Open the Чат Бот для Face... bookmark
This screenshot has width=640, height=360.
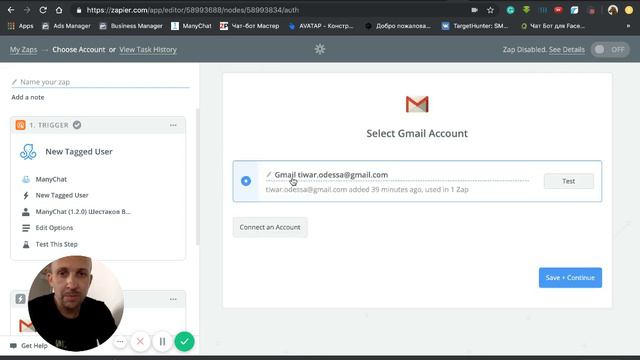(x=553, y=26)
